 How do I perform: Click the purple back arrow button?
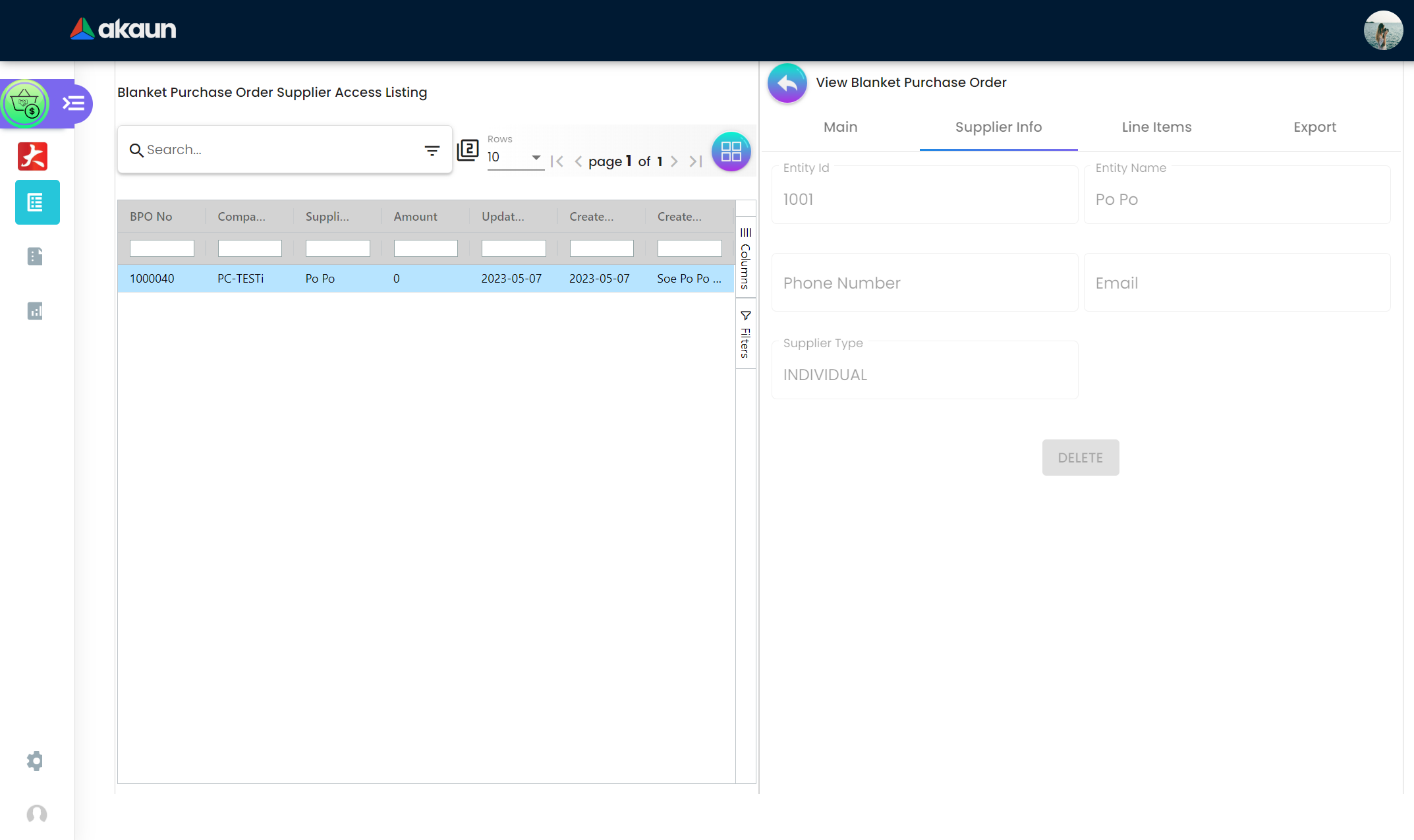click(787, 84)
